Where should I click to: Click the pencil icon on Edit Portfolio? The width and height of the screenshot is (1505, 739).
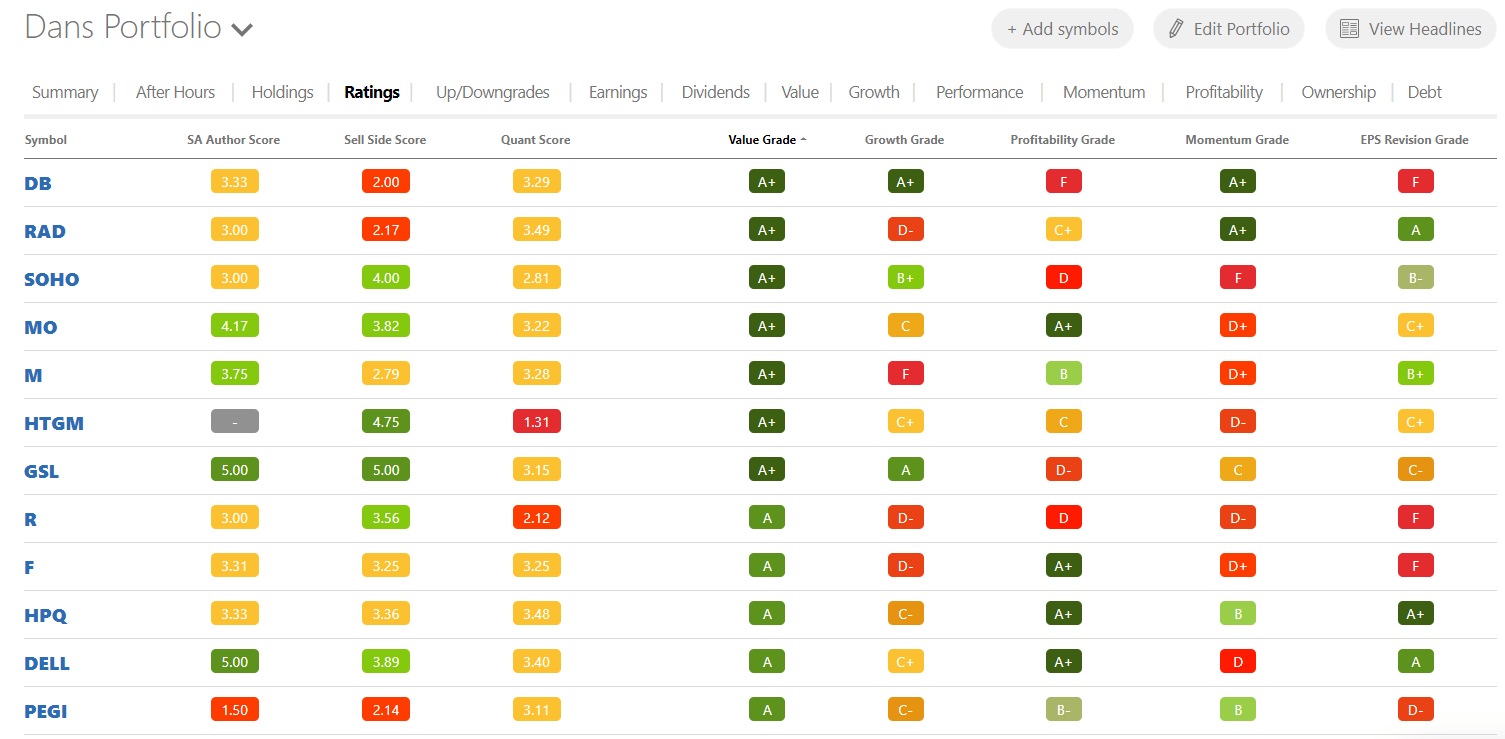tap(1176, 29)
